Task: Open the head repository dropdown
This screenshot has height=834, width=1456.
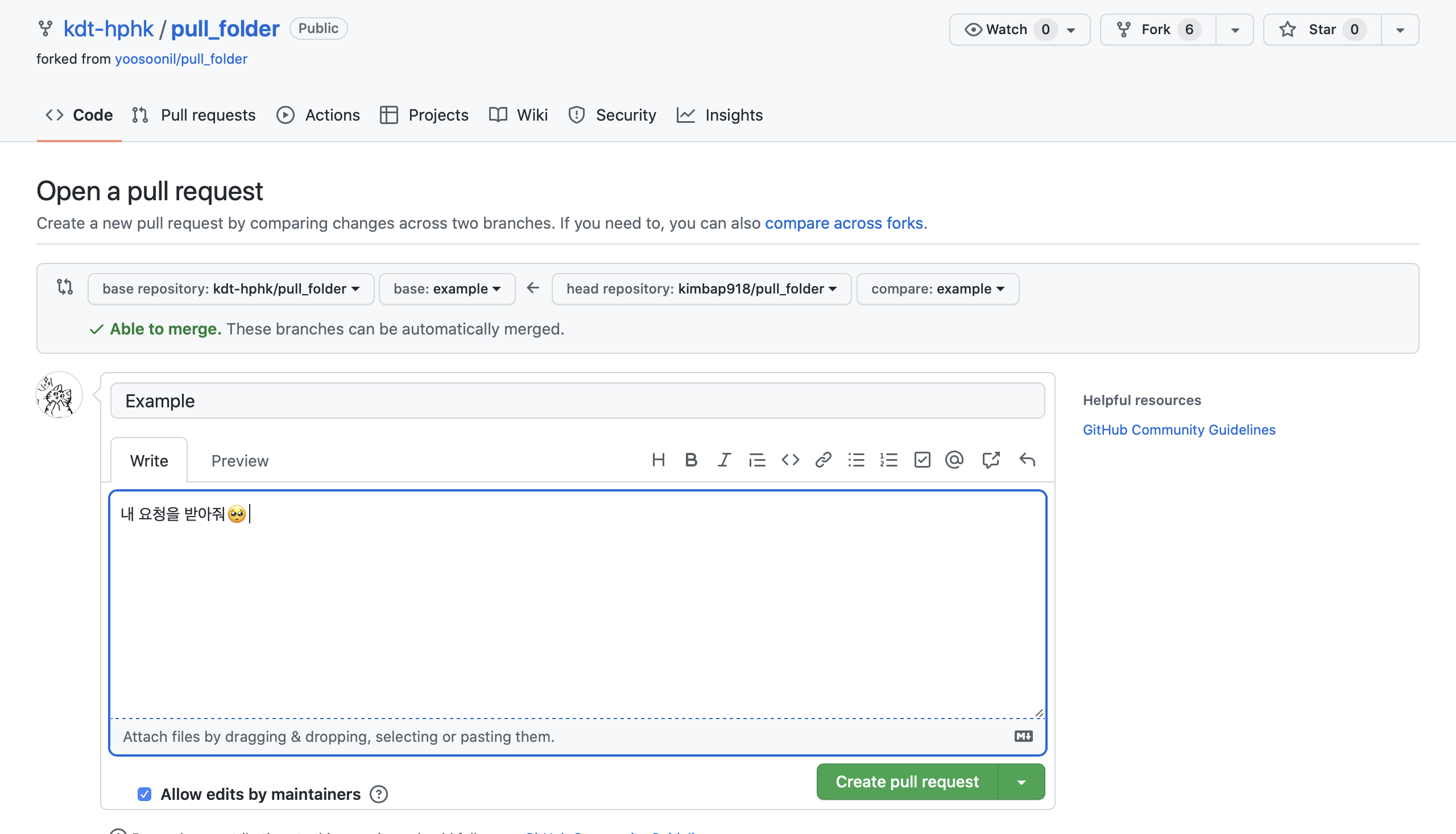Action: [x=701, y=288]
